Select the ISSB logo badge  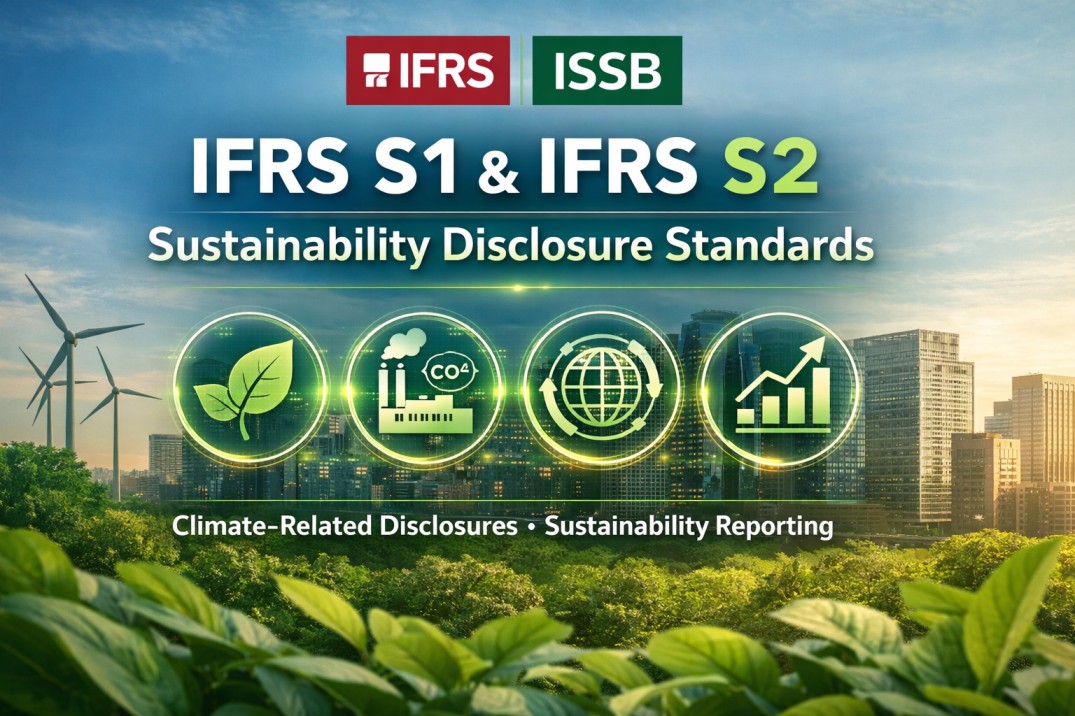pyautogui.click(x=606, y=69)
